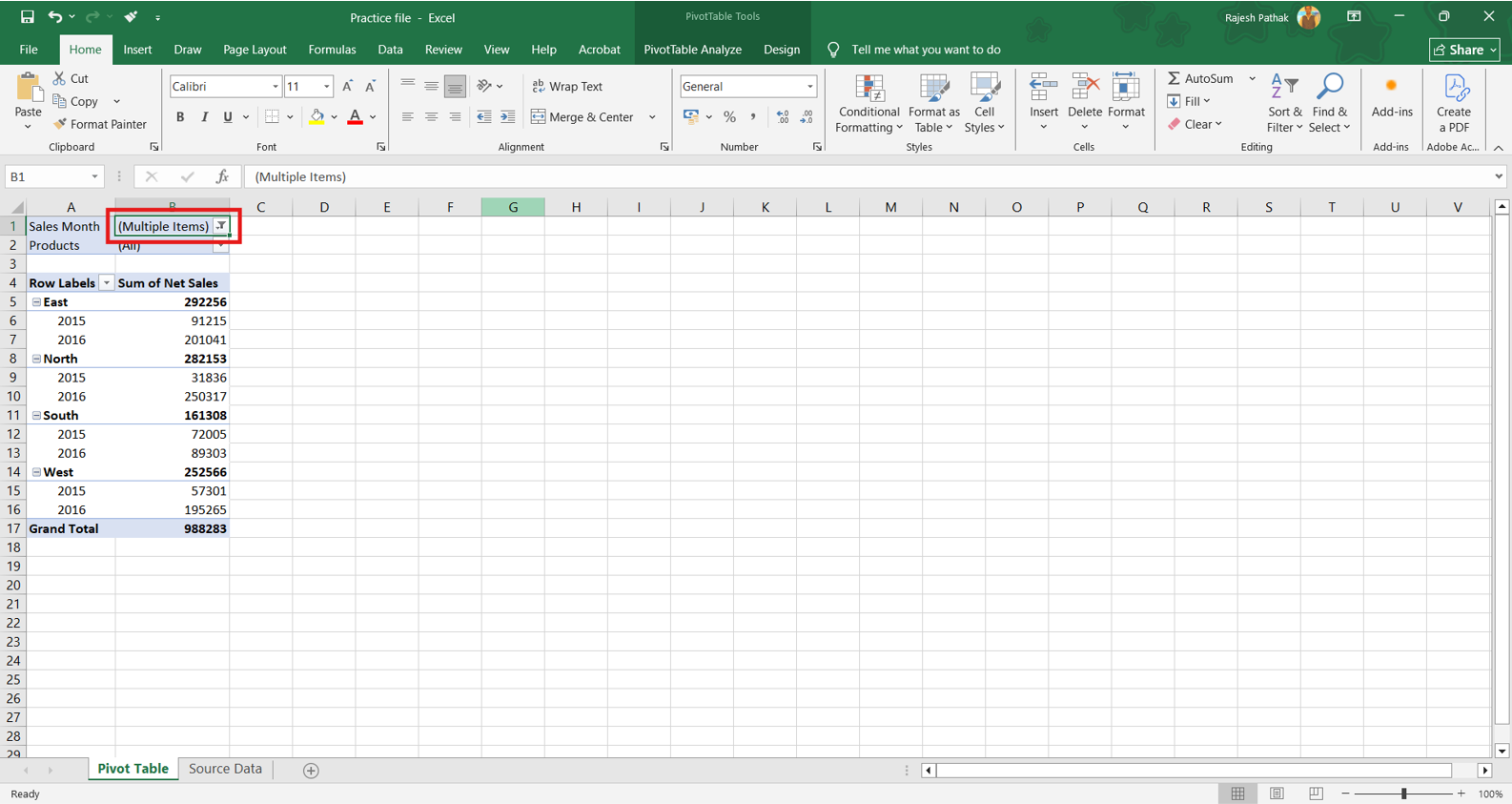Toggle Bold formatting
The height and width of the screenshot is (804, 1512).
coord(180,117)
